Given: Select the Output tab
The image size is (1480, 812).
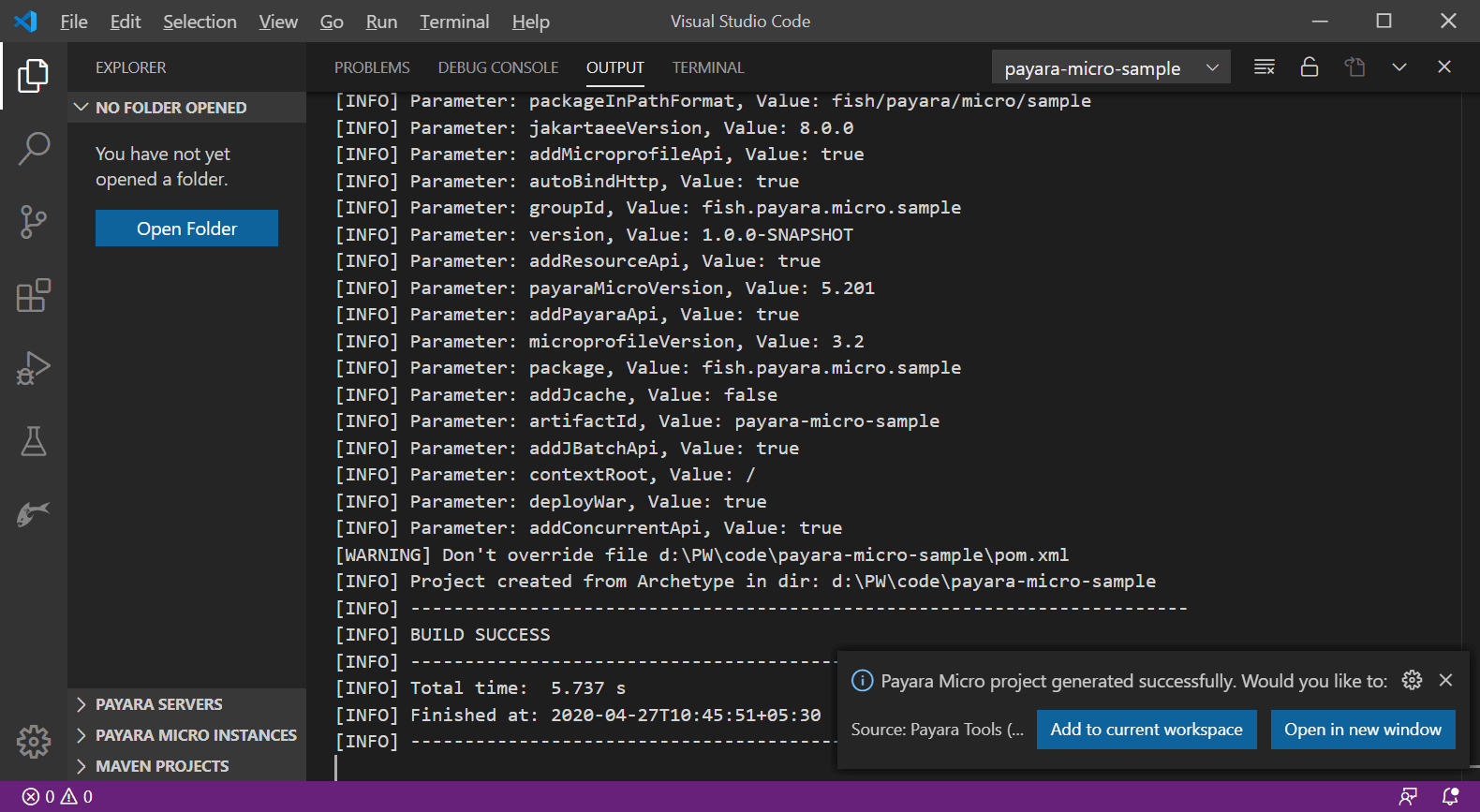Looking at the screenshot, I should 615,67.
